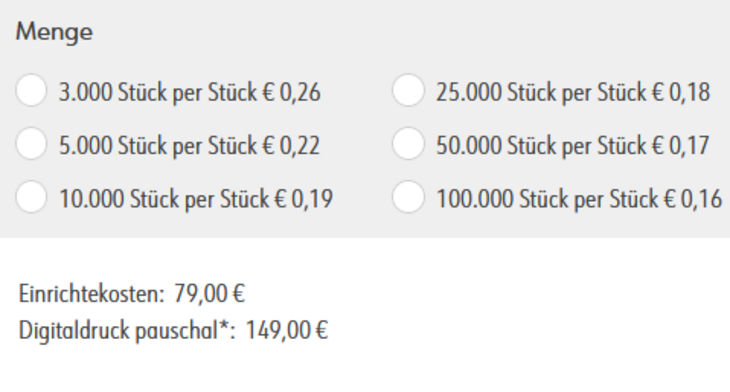Viewport: 730px width, 392px height.
Task: Select the 50.000 Stück radio button
Action: 408,143
